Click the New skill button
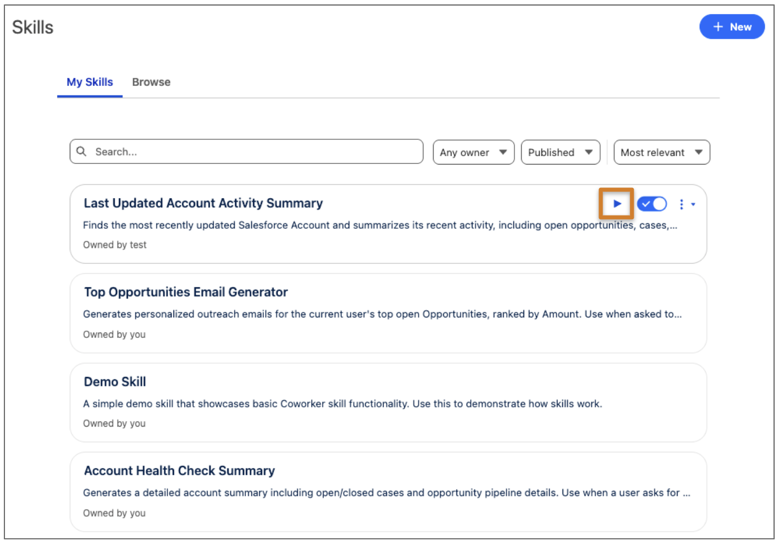This screenshot has height=545, width=782. click(732, 27)
